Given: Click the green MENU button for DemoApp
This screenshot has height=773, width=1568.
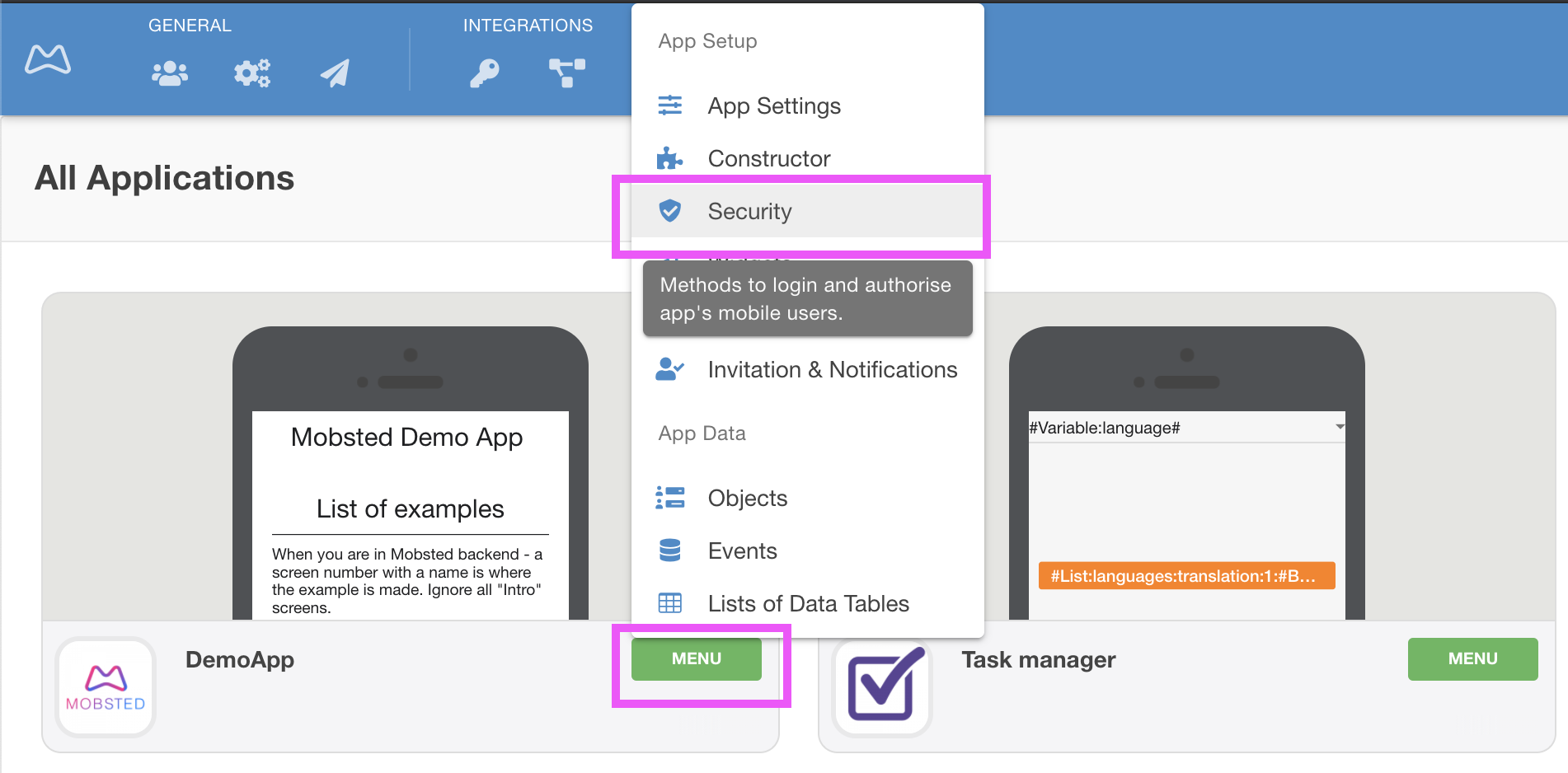Looking at the screenshot, I should tap(697, 658).
